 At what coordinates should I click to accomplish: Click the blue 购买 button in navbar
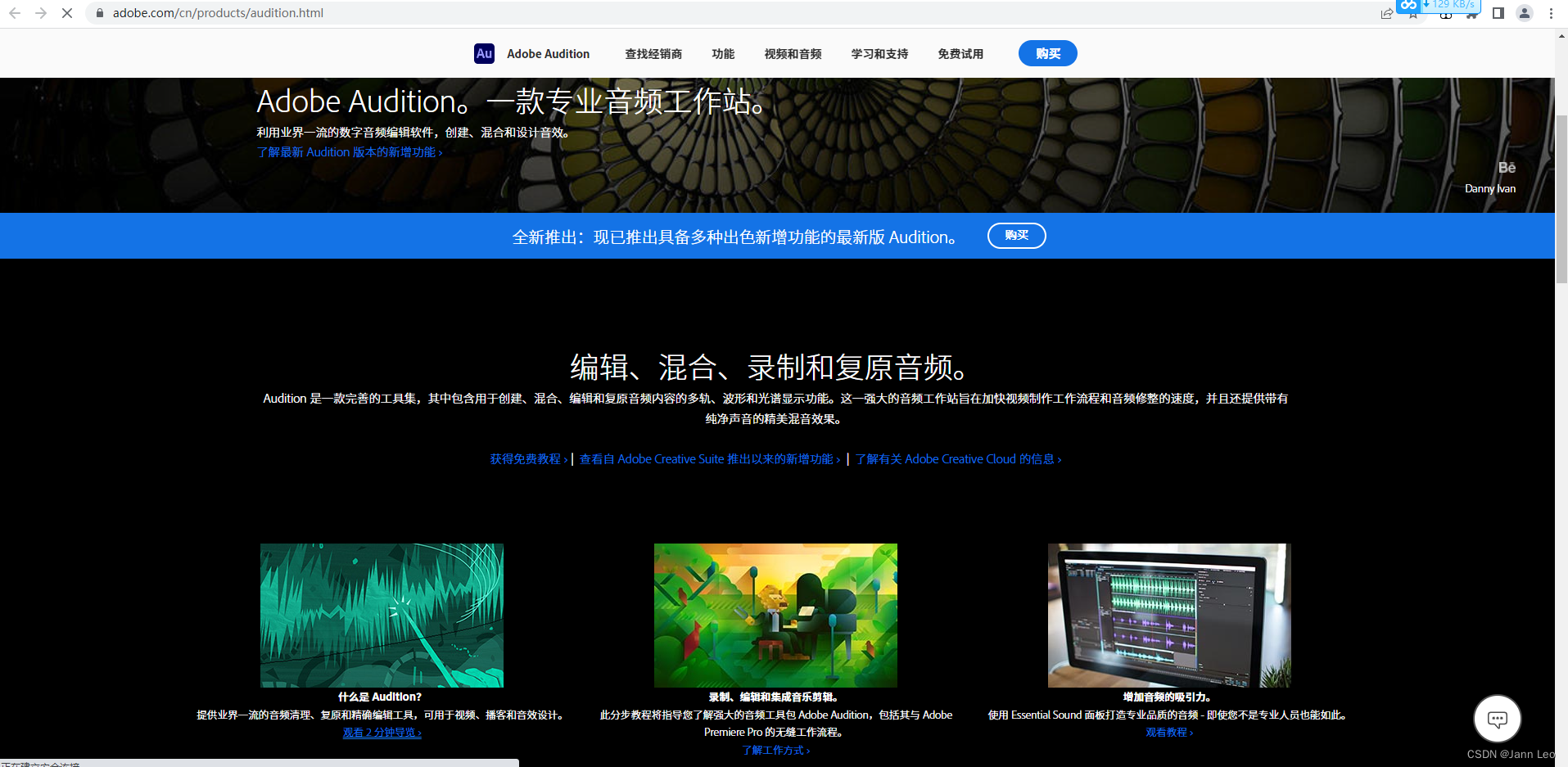coord(1047,53)
